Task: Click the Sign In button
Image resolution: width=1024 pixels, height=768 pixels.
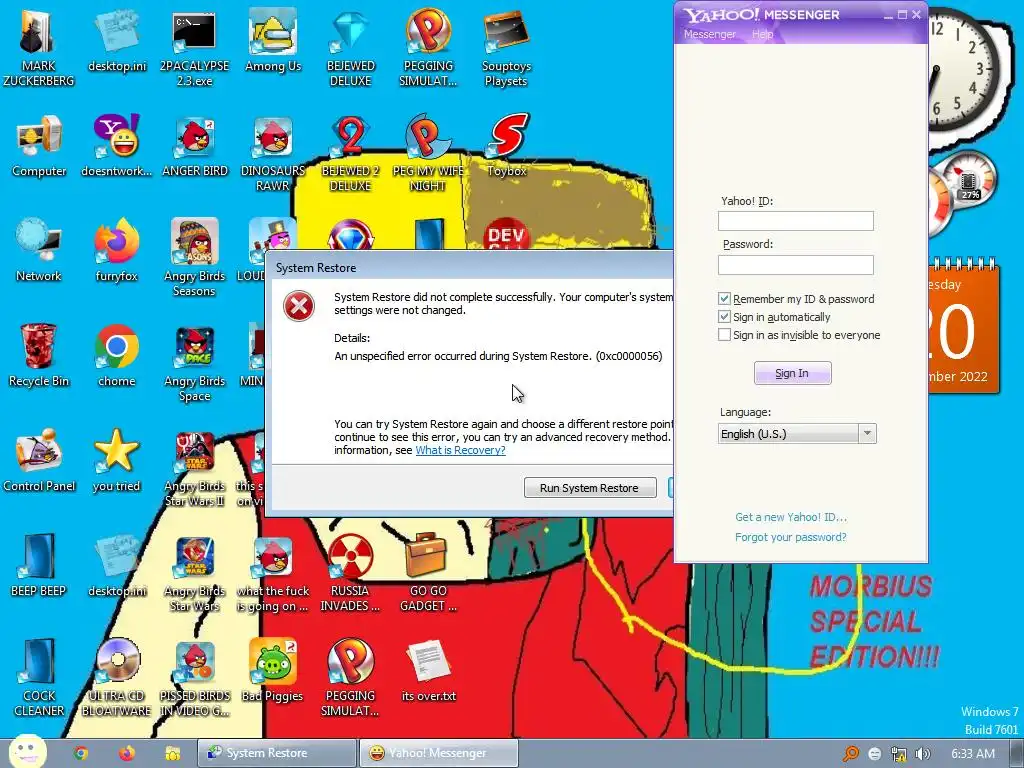Action: click(792, 373)
